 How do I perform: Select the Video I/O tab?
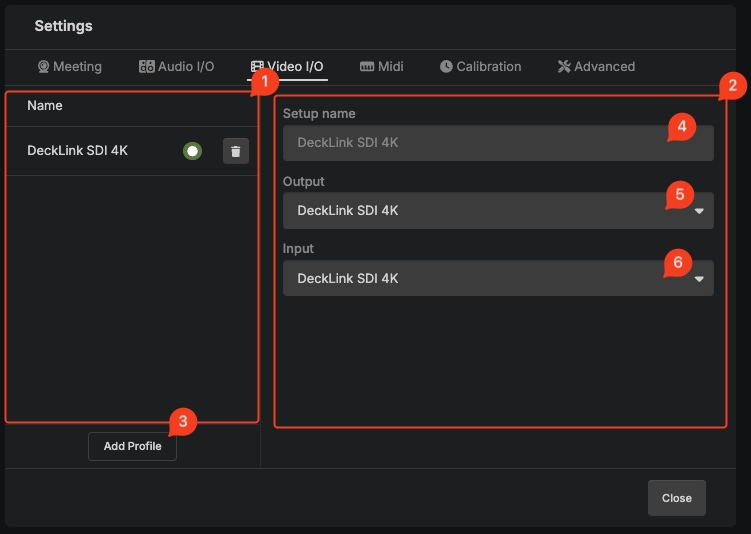point(287,67)
